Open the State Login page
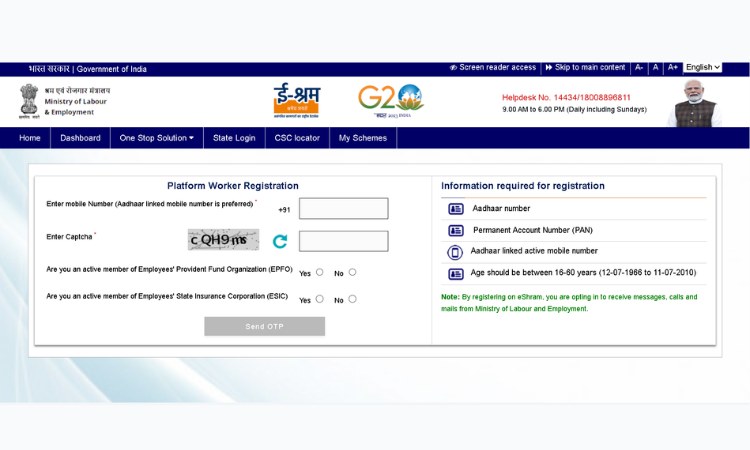 tap(234, 138)
